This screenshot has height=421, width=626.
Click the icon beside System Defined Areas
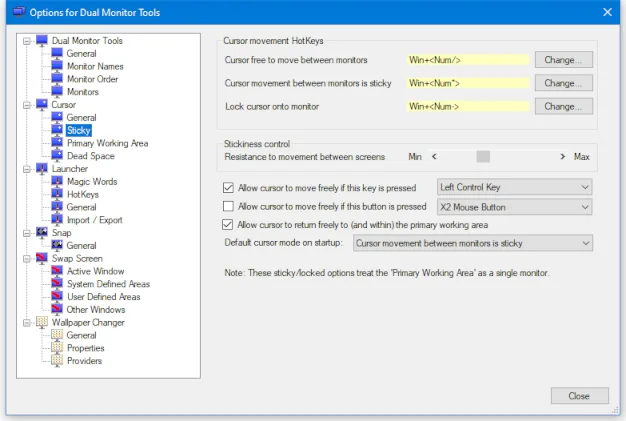pyautogui.click(x=57, y=283)
